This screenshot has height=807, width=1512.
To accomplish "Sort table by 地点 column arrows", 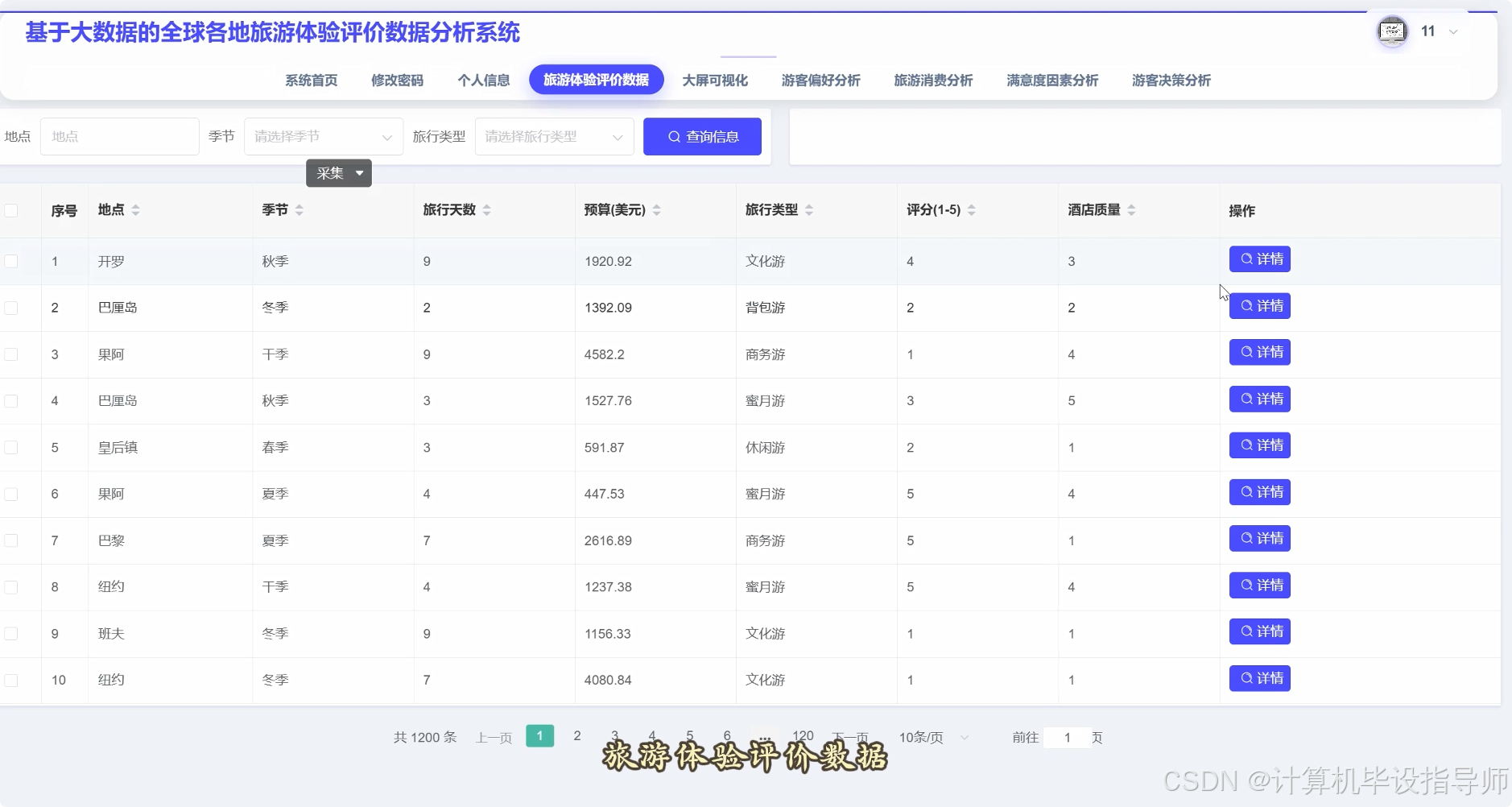I will (x=135, y=210).
